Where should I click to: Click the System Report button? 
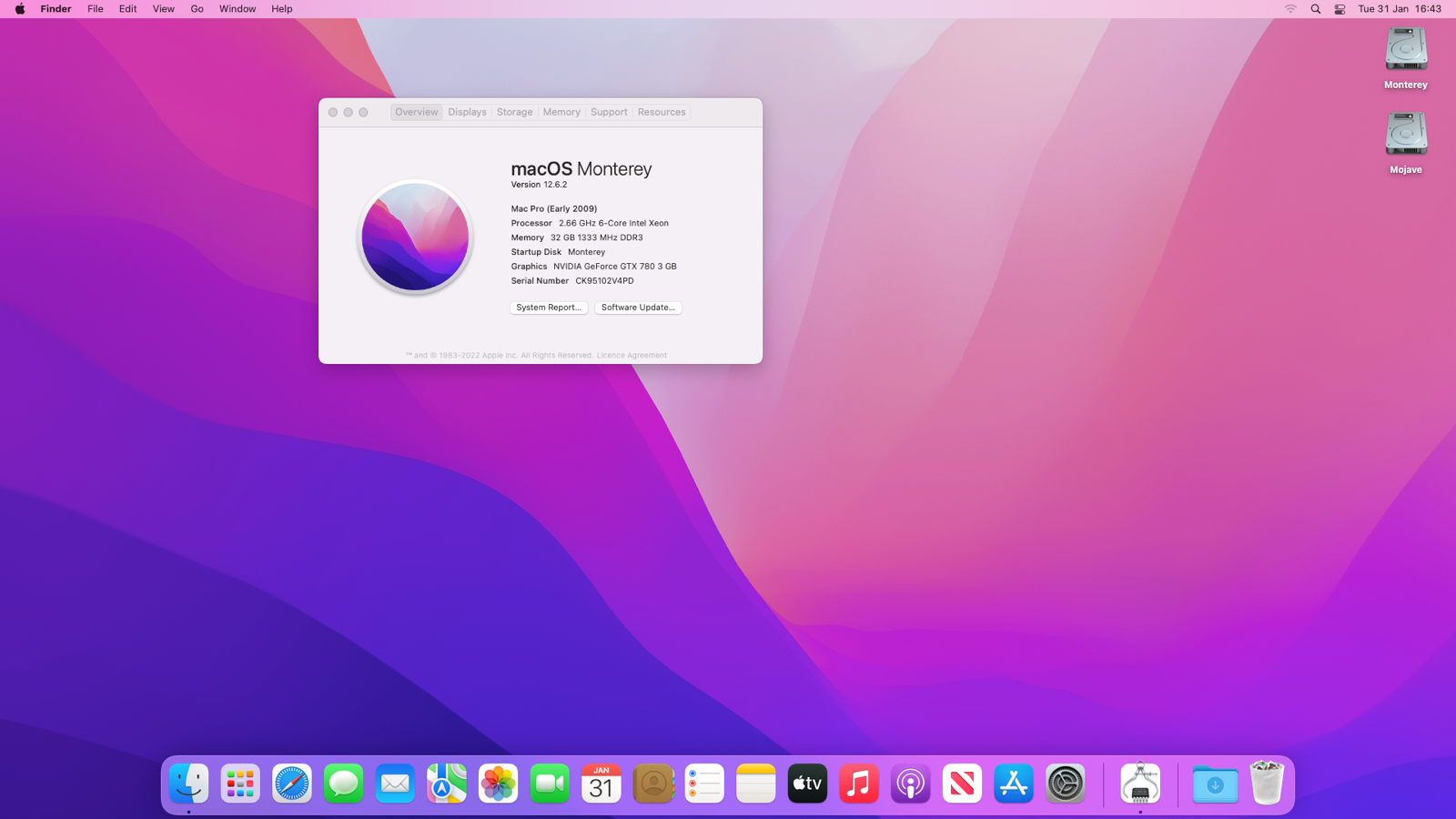pos(549,308)
